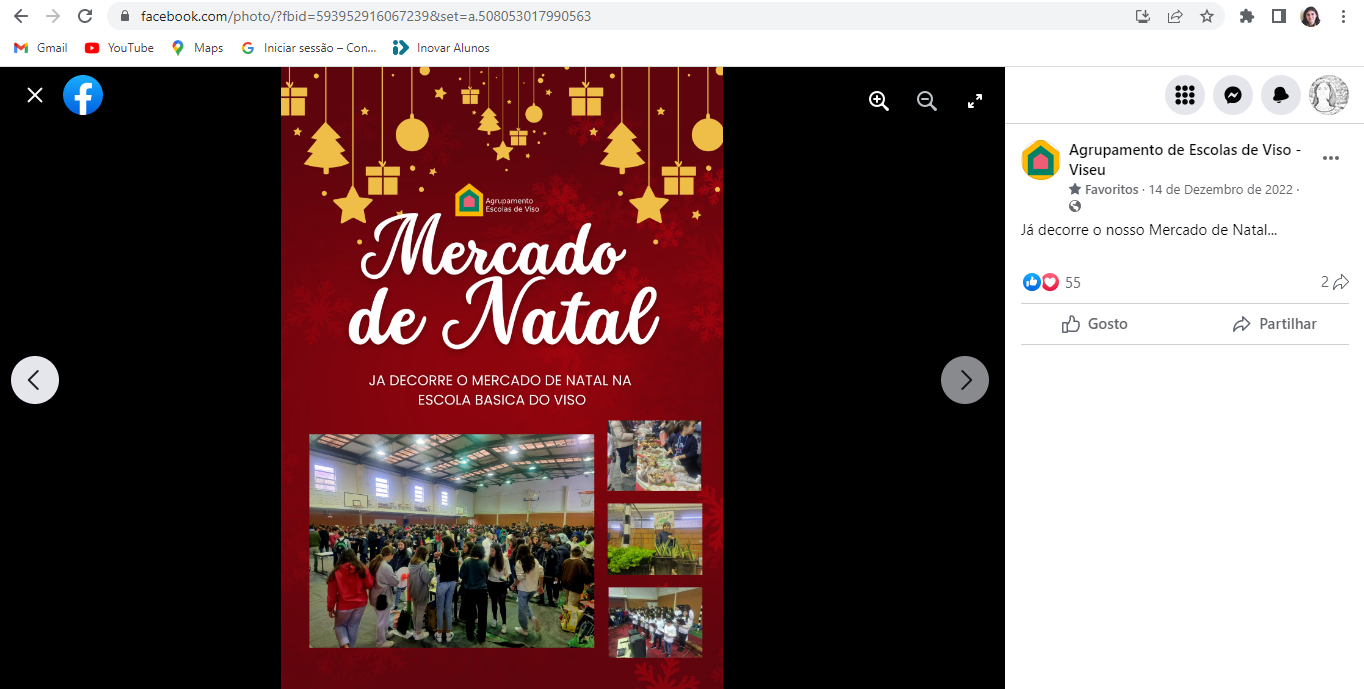
Task: Focus the address bar URL
Action: click(365, 16)
